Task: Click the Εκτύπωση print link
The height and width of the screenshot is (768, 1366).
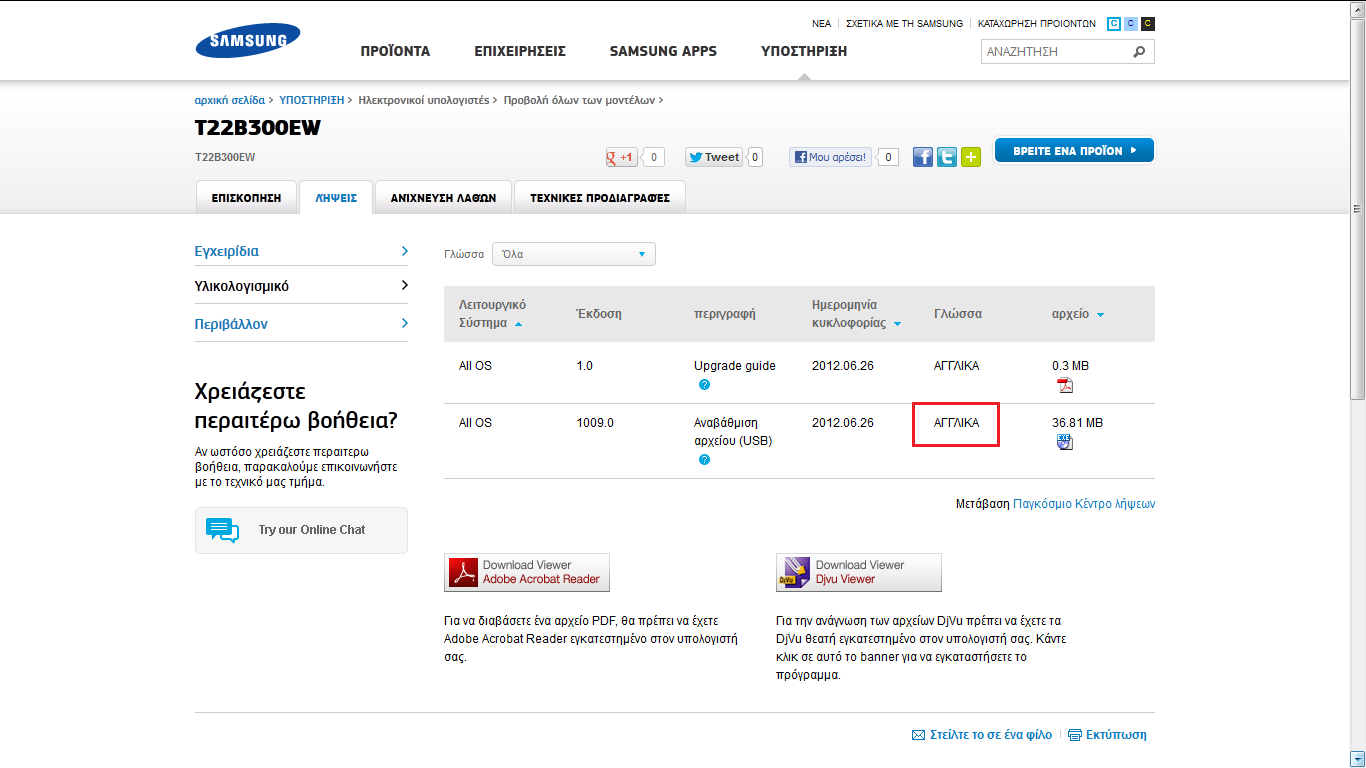Action: (x=1116, y=735)
